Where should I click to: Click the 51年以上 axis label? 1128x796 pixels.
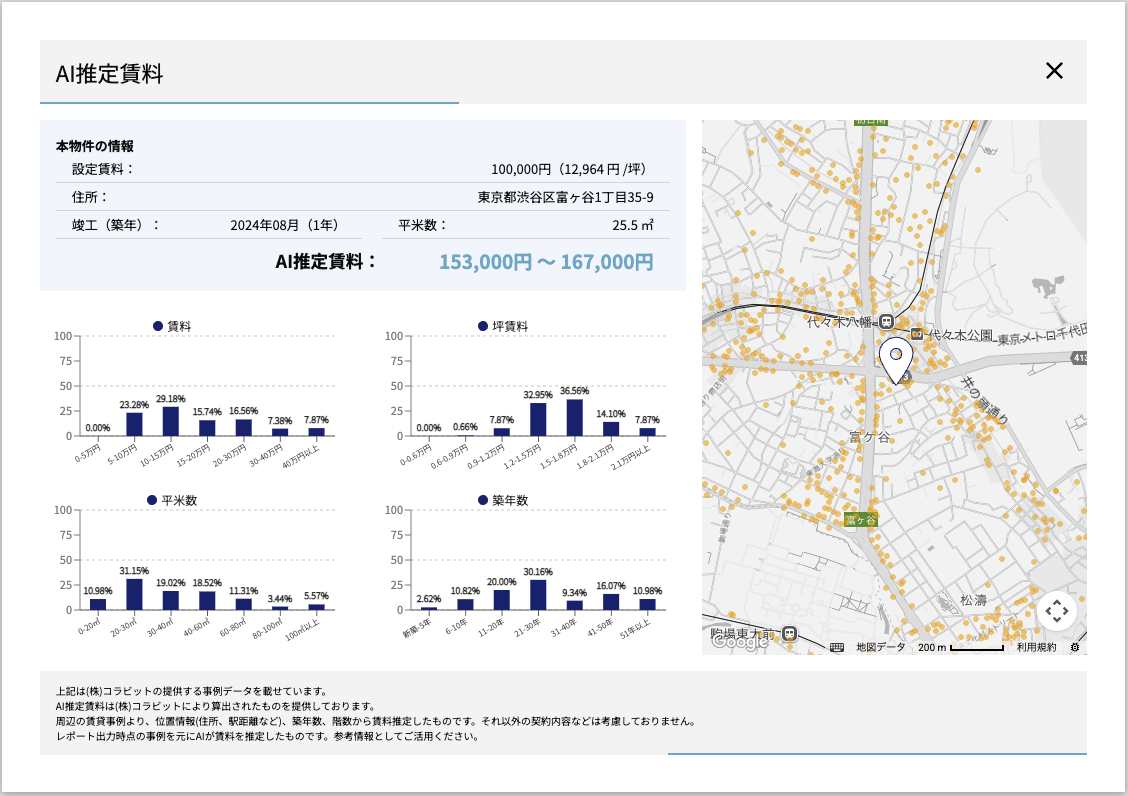634,629
